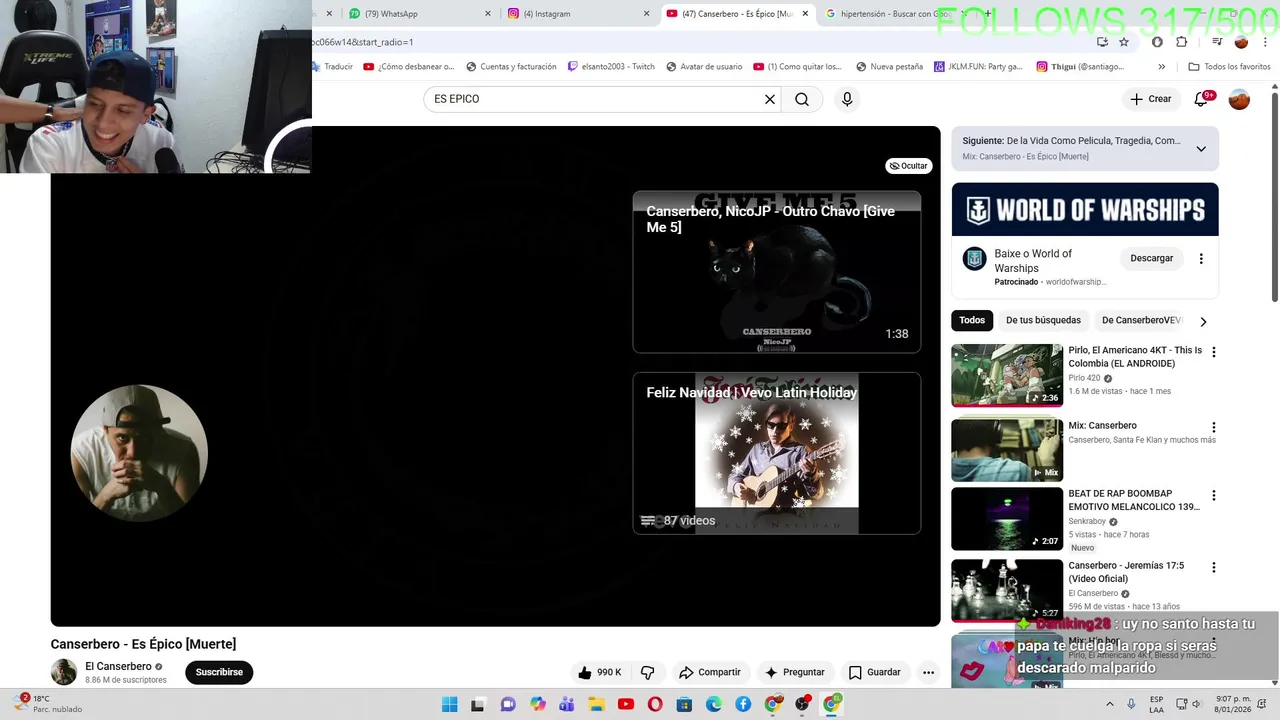
Task: Open the Feliz Navidad Vevo Latin Holiday playlist
Action: (776, 453)
